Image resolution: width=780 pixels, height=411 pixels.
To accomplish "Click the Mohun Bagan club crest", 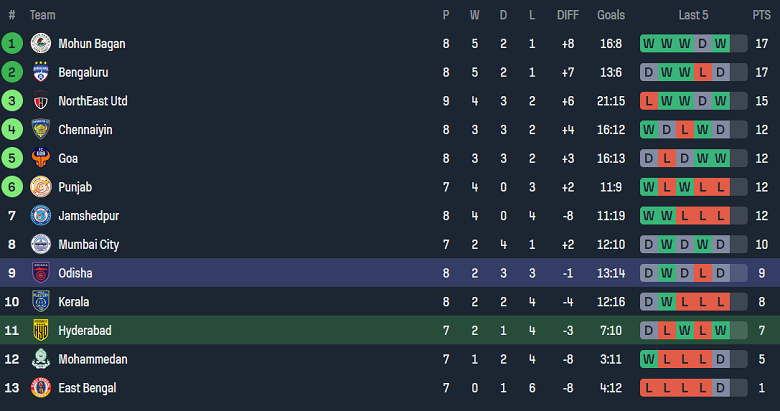I will click(x=41, y=44).
